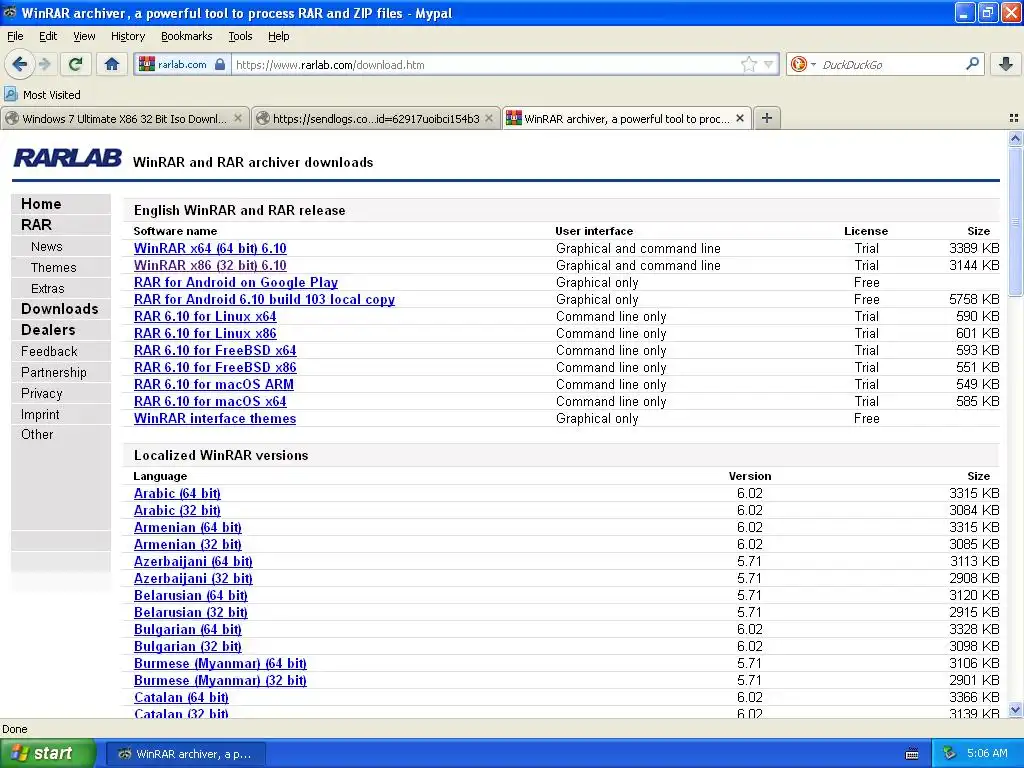Download Burmese (Myanmar) (32 bit) version

coord(220,680)
